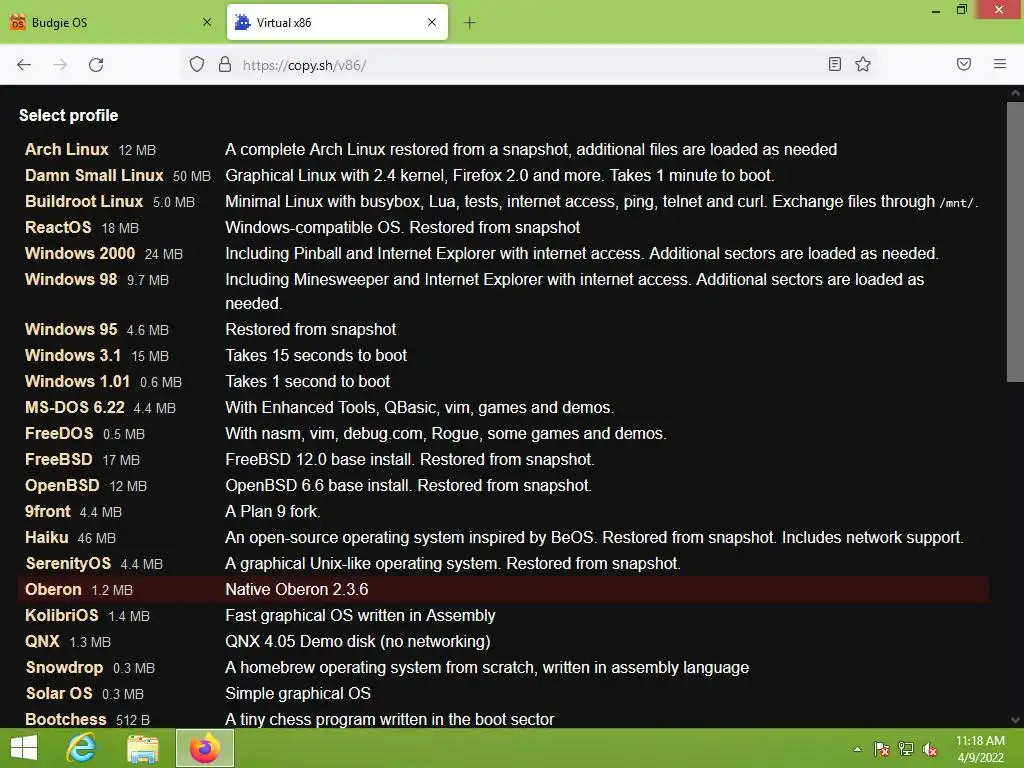Select the Windows 98 profile

click(71, 280)
